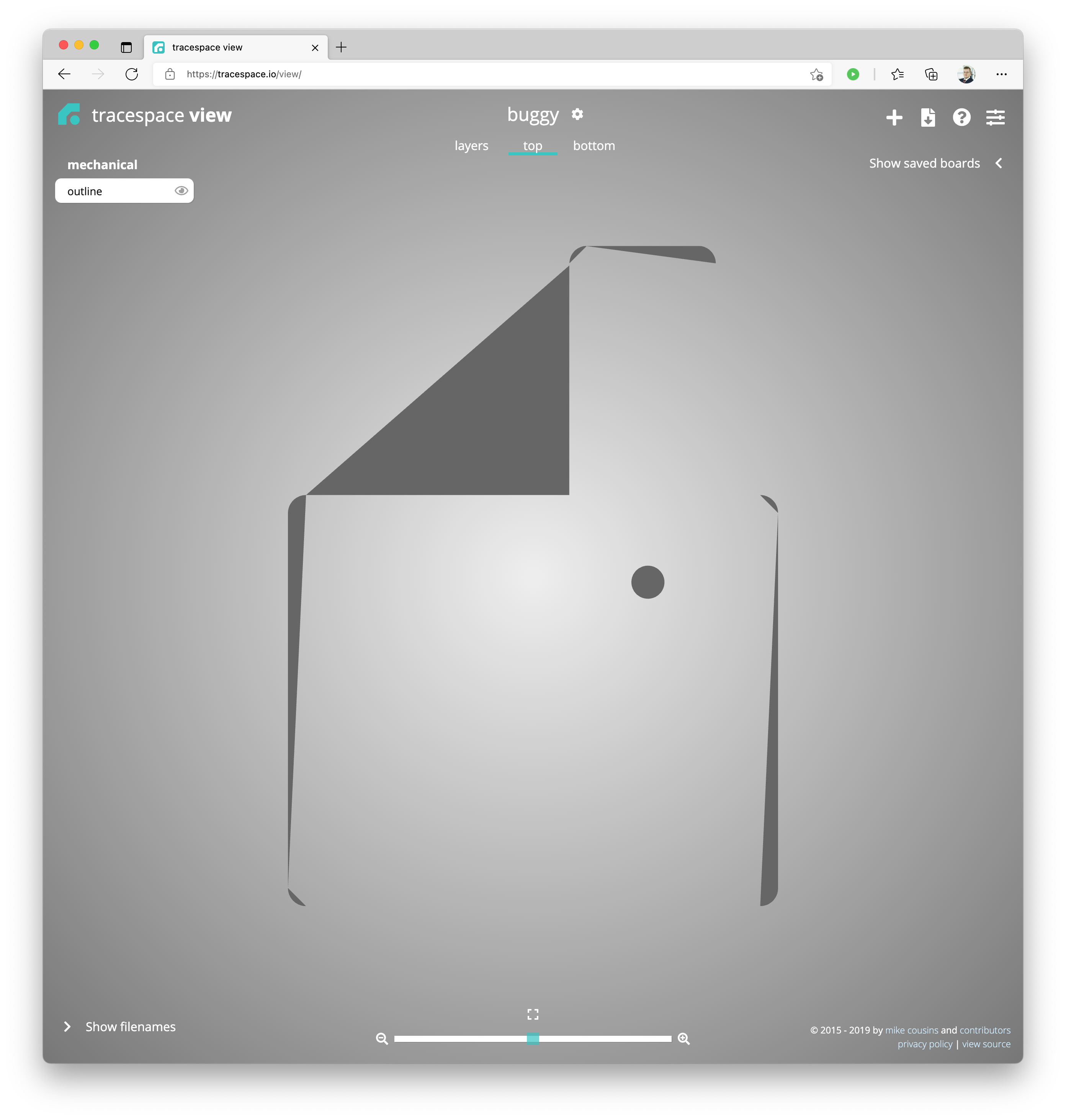Switch to the layers tab

tap(471, 145)
